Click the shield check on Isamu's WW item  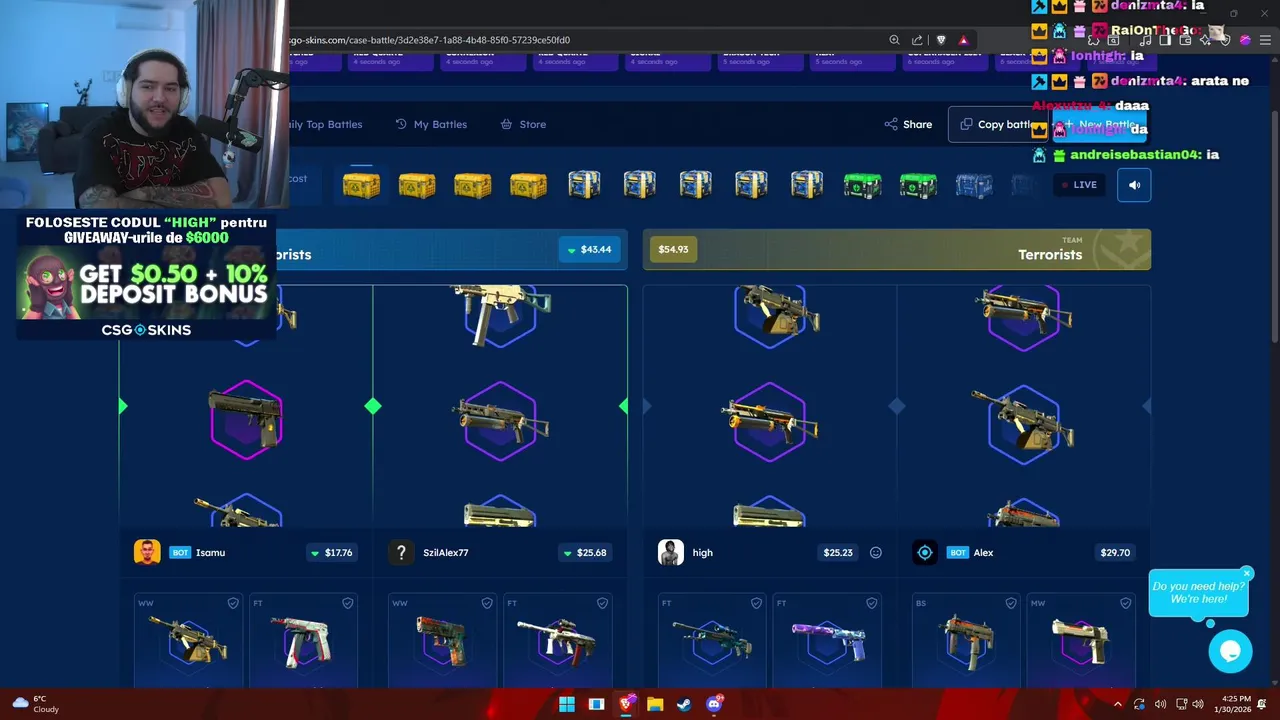[x=233, y=603]
